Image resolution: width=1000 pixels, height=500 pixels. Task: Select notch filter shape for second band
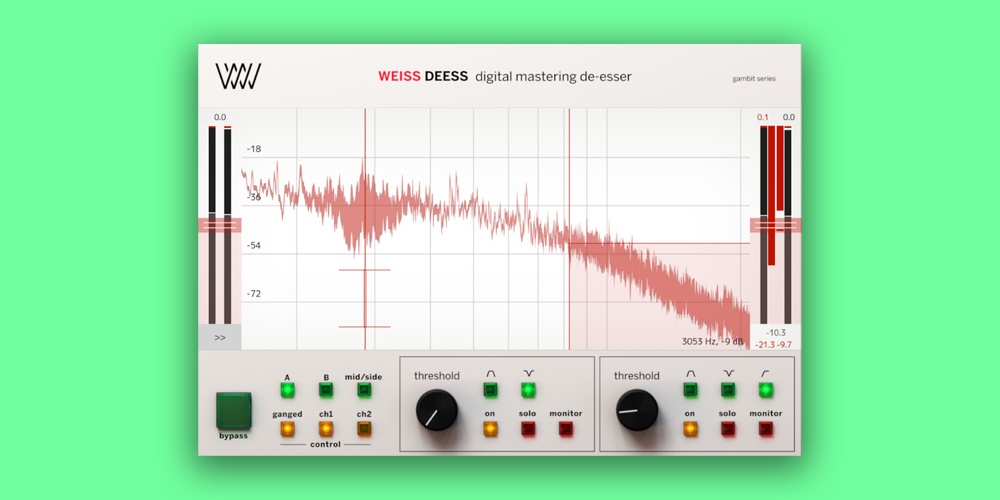pyautogui.click(x=728, y=390)
